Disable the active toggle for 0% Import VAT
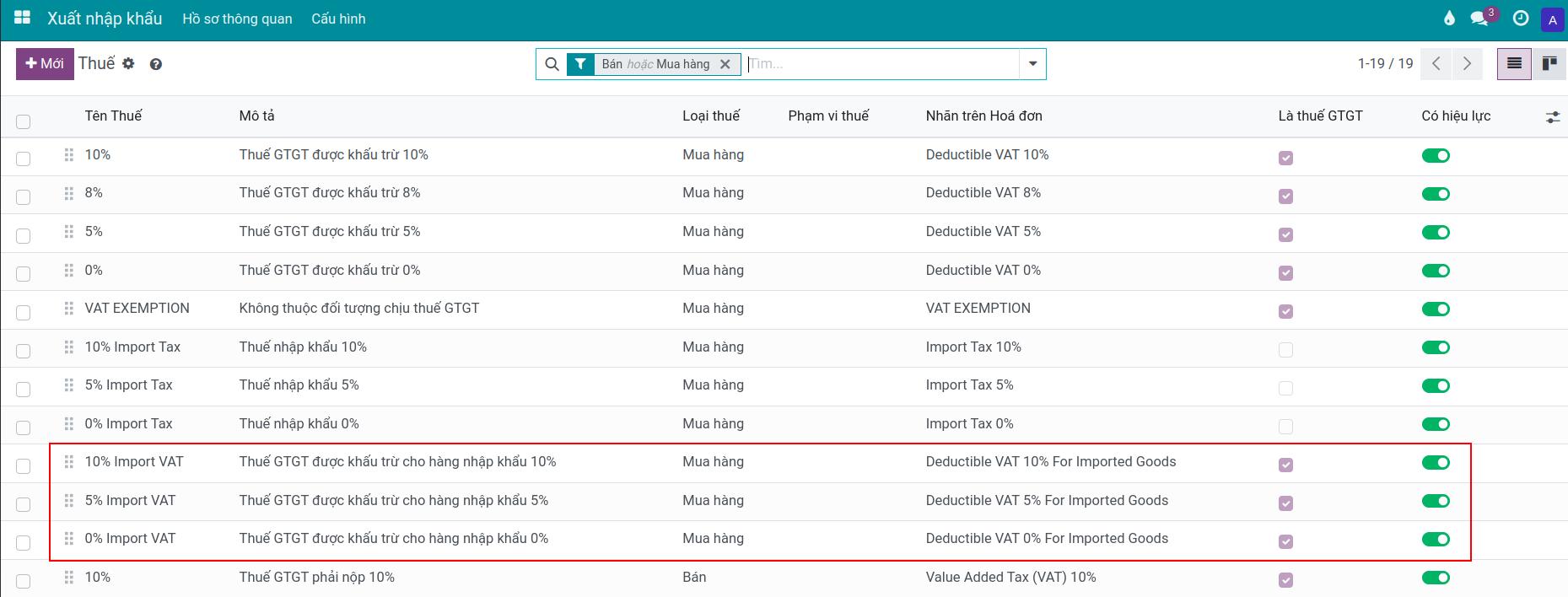The height and width of the screenshot is (597, 1568). [x=1436, y=540]
